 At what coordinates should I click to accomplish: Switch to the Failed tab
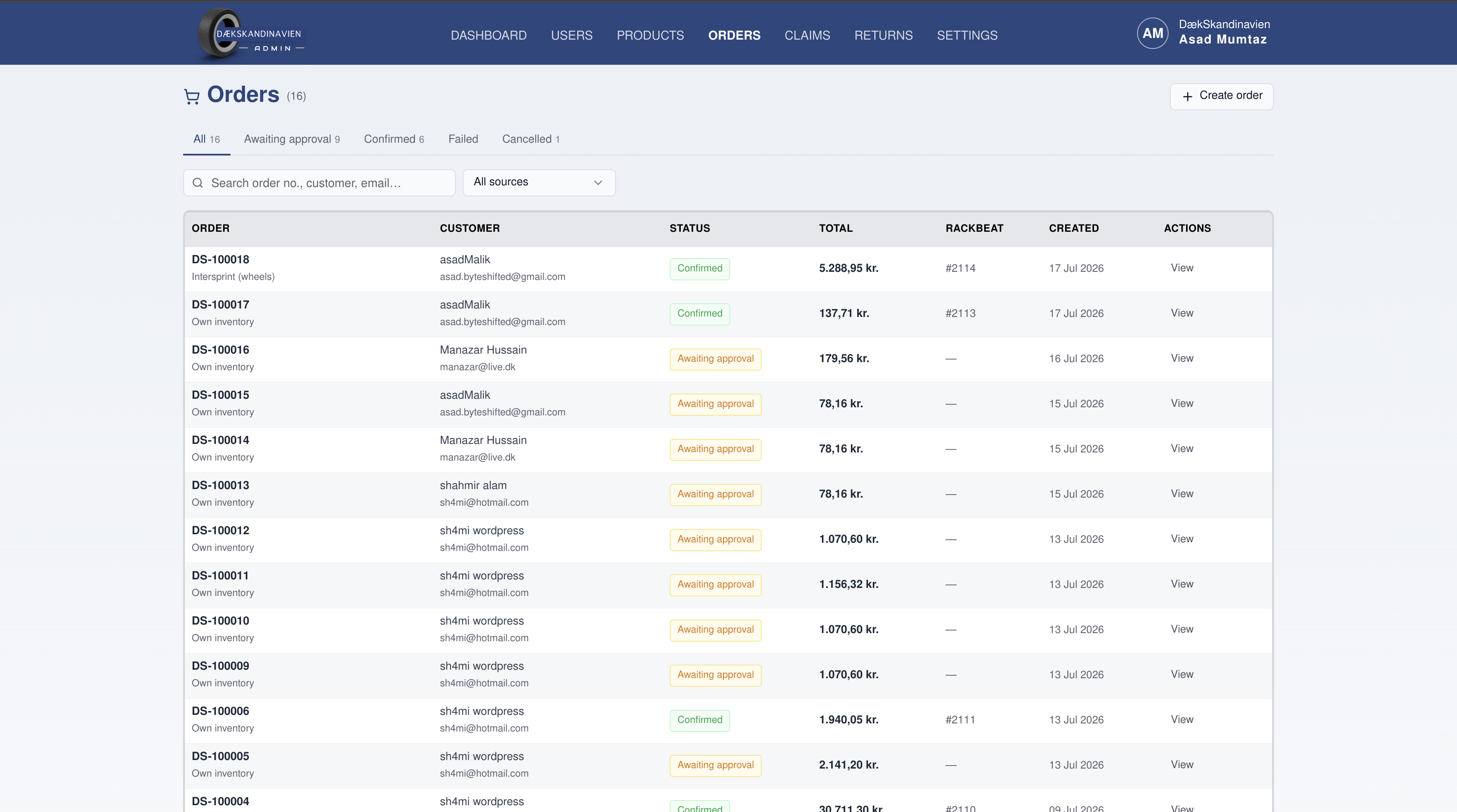coord(463,139)
